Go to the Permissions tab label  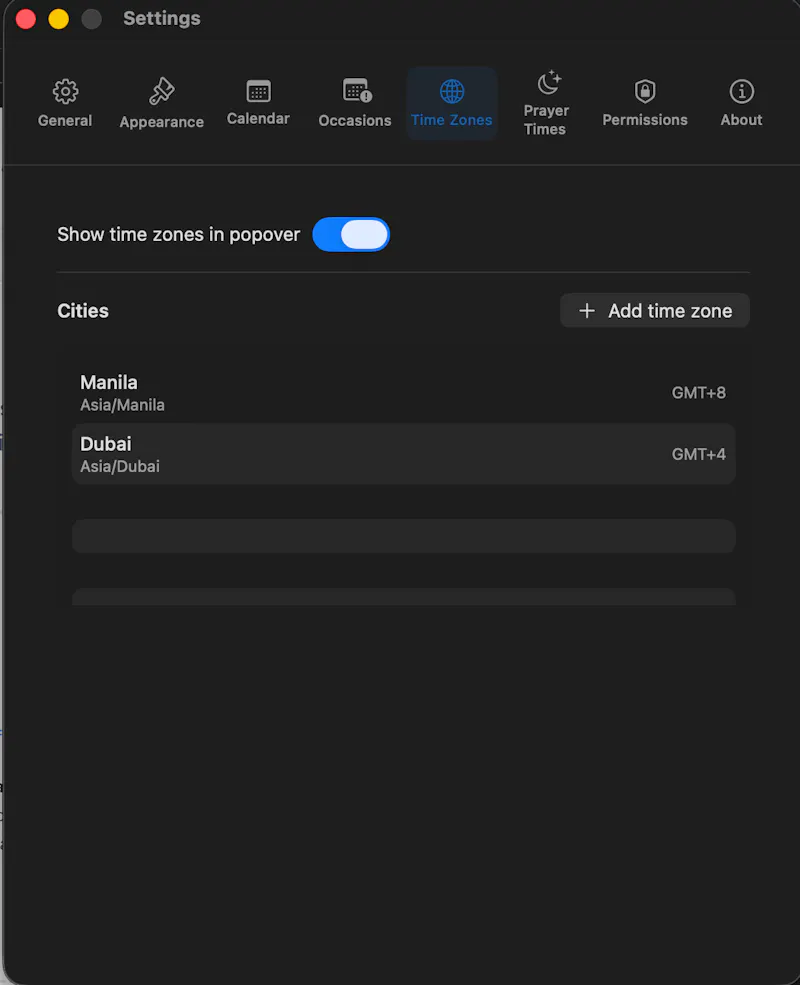(645, 120)
